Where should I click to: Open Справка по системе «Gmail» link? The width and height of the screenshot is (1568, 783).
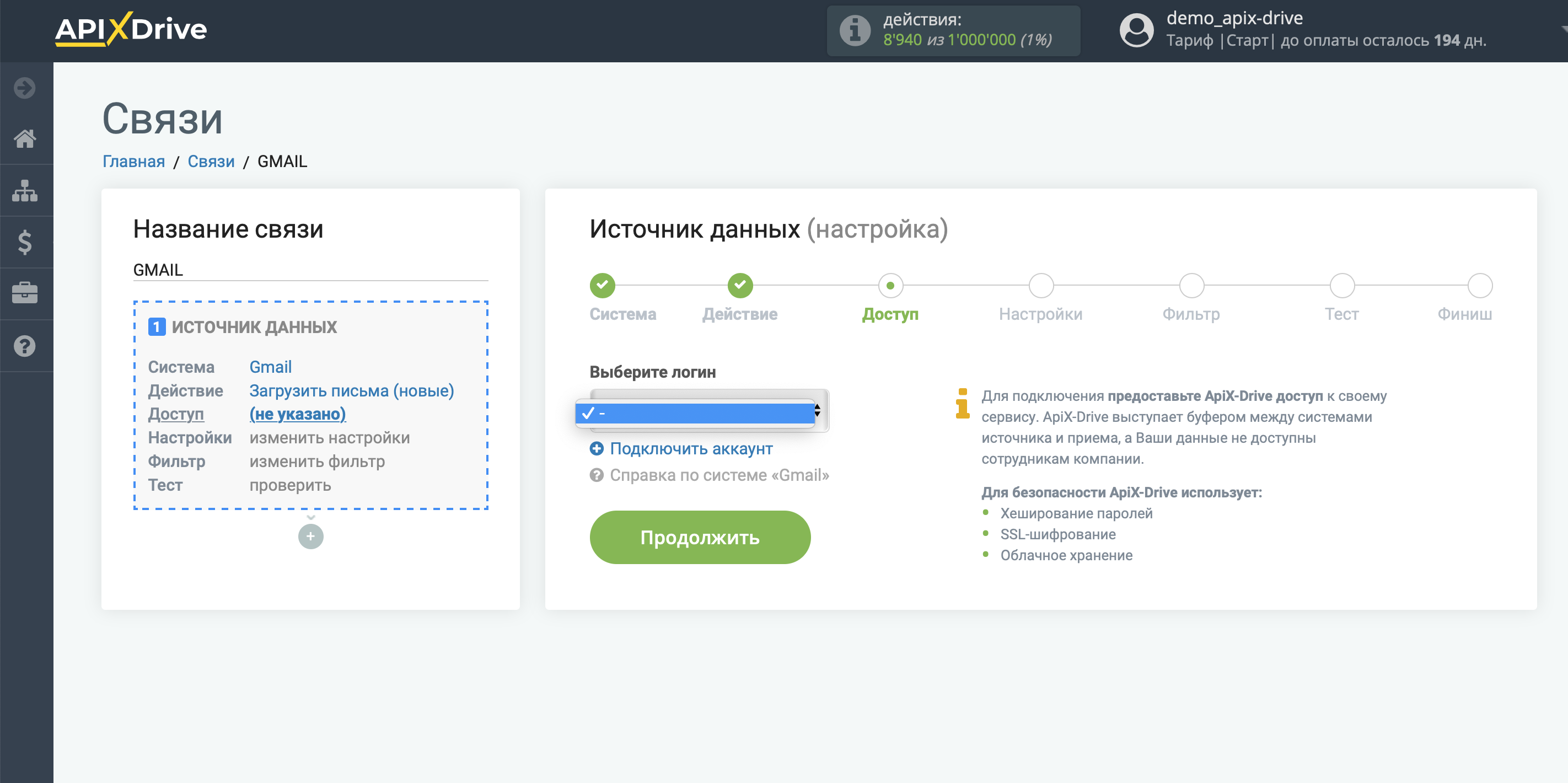pos(719,475)
